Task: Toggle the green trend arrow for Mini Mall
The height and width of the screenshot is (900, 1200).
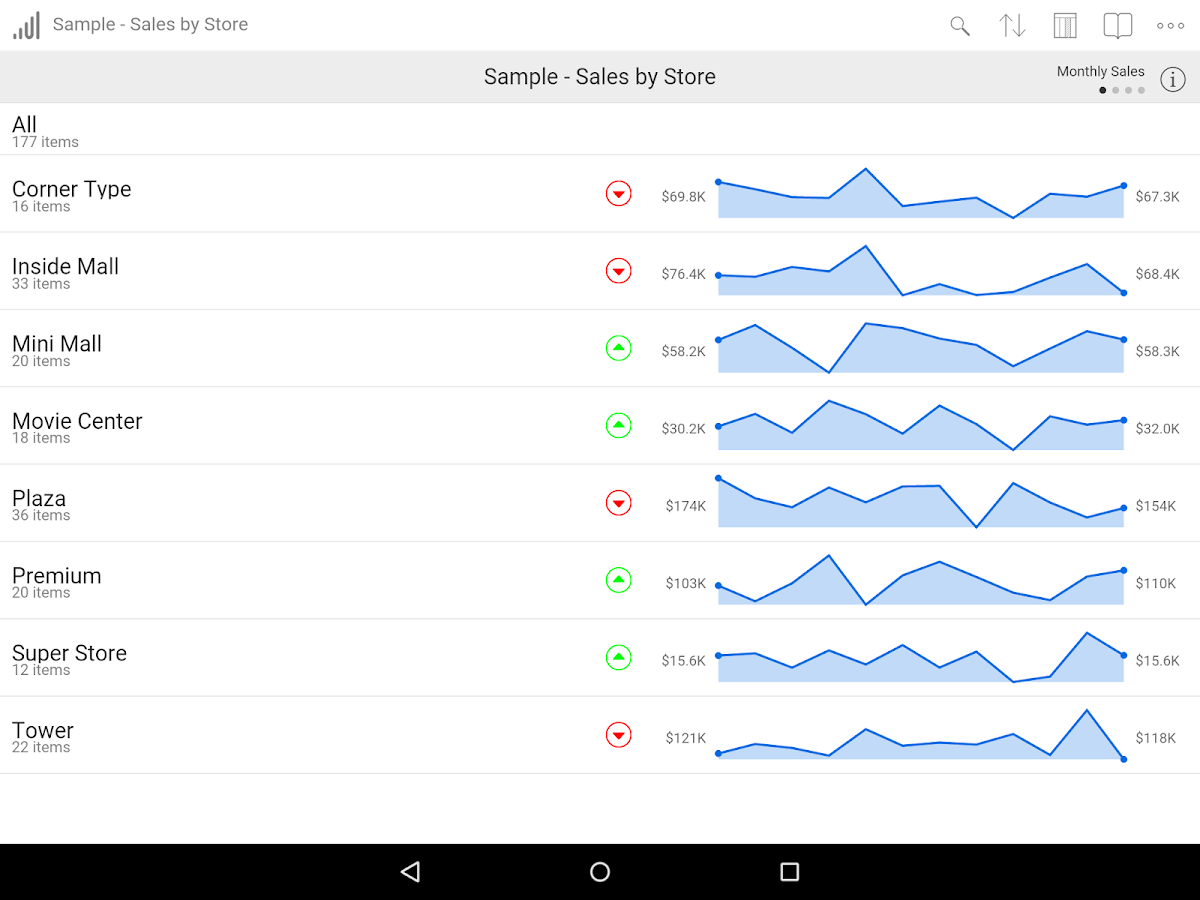Action: (x=618, y=348)
